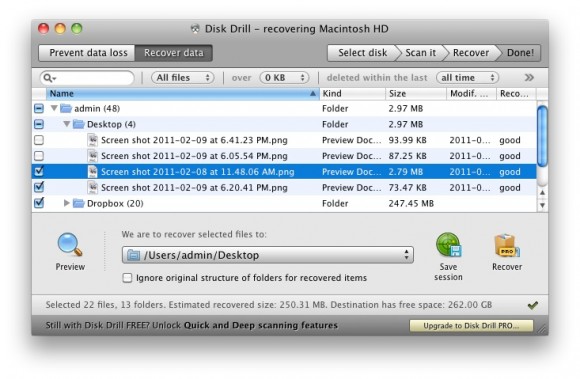Select row Screen shot 2011-02-09 at 6.05.54 PM.png

click(284, 156)
